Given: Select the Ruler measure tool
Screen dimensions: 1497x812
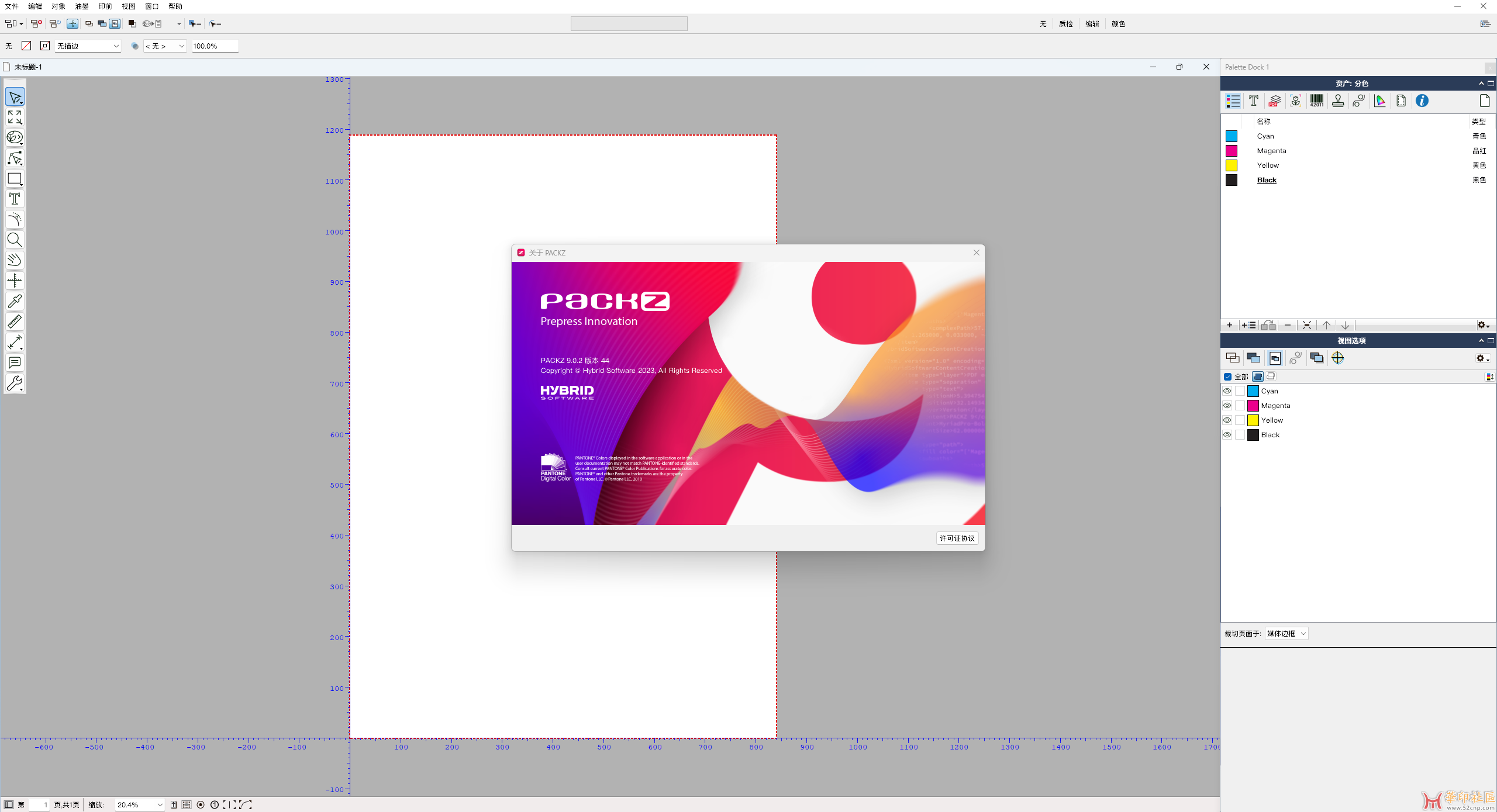Looking at the screenshot, I should tap(15, 322).
